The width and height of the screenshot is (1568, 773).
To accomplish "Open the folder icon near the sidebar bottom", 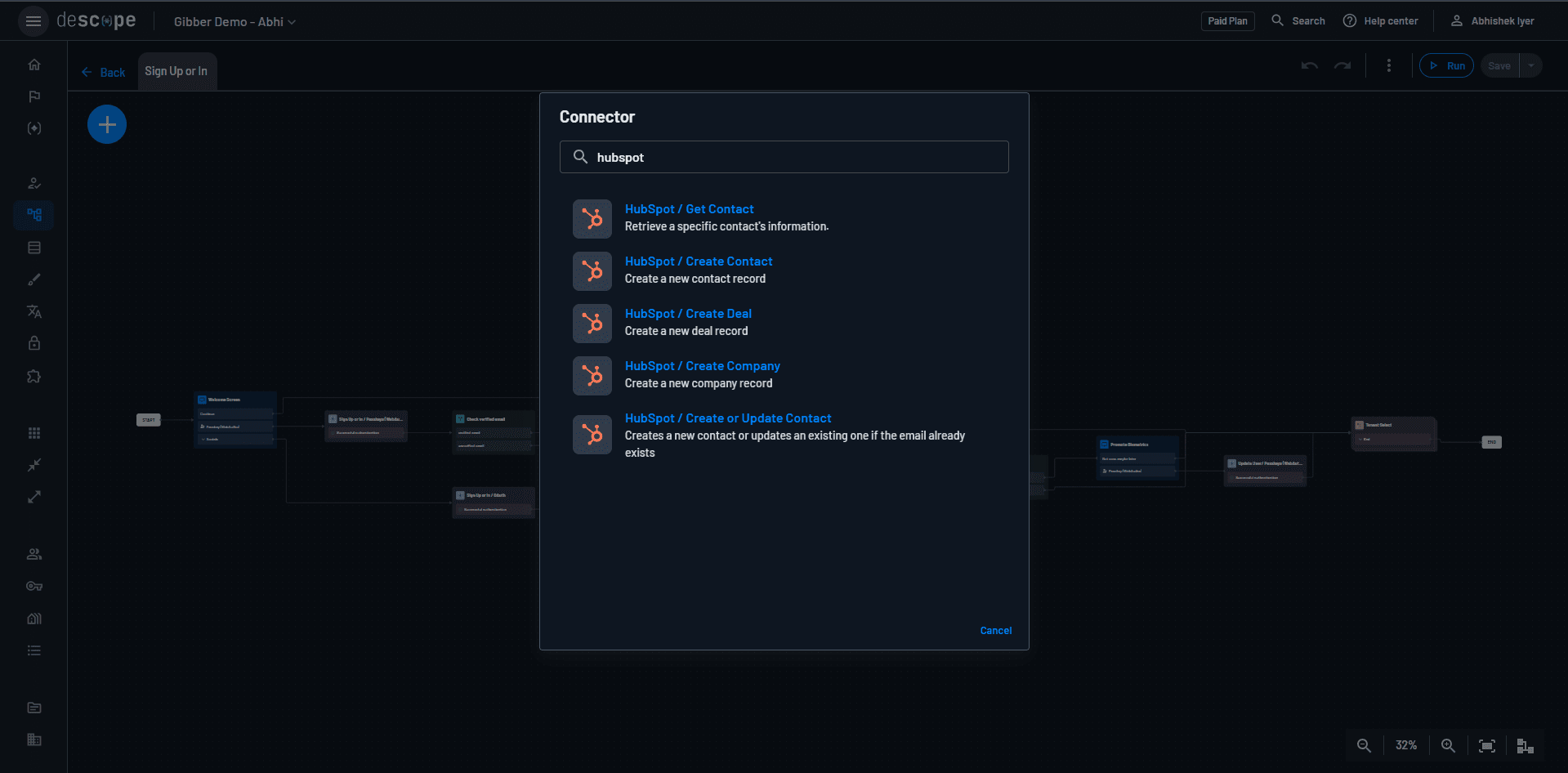I will 34,708.
